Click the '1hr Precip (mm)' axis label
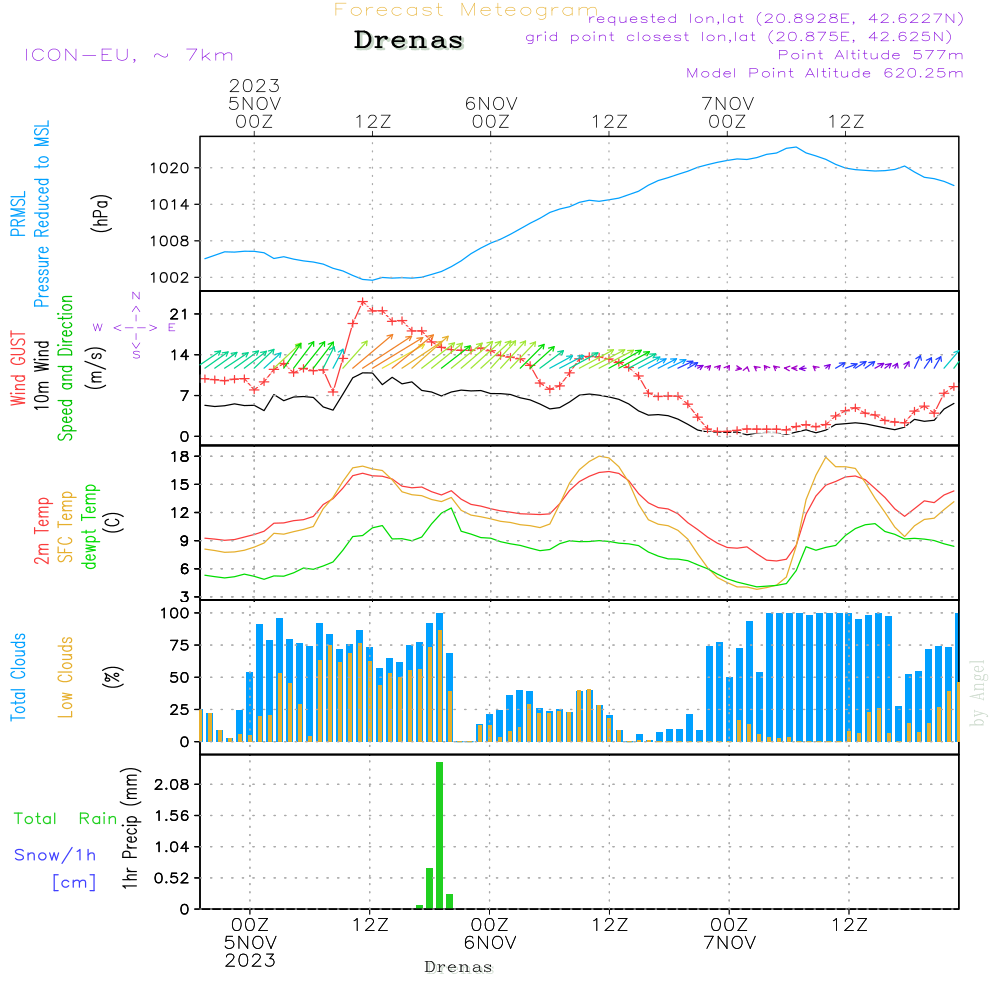The height and width of the screenshot is (1000, 1000). (130, 828)
